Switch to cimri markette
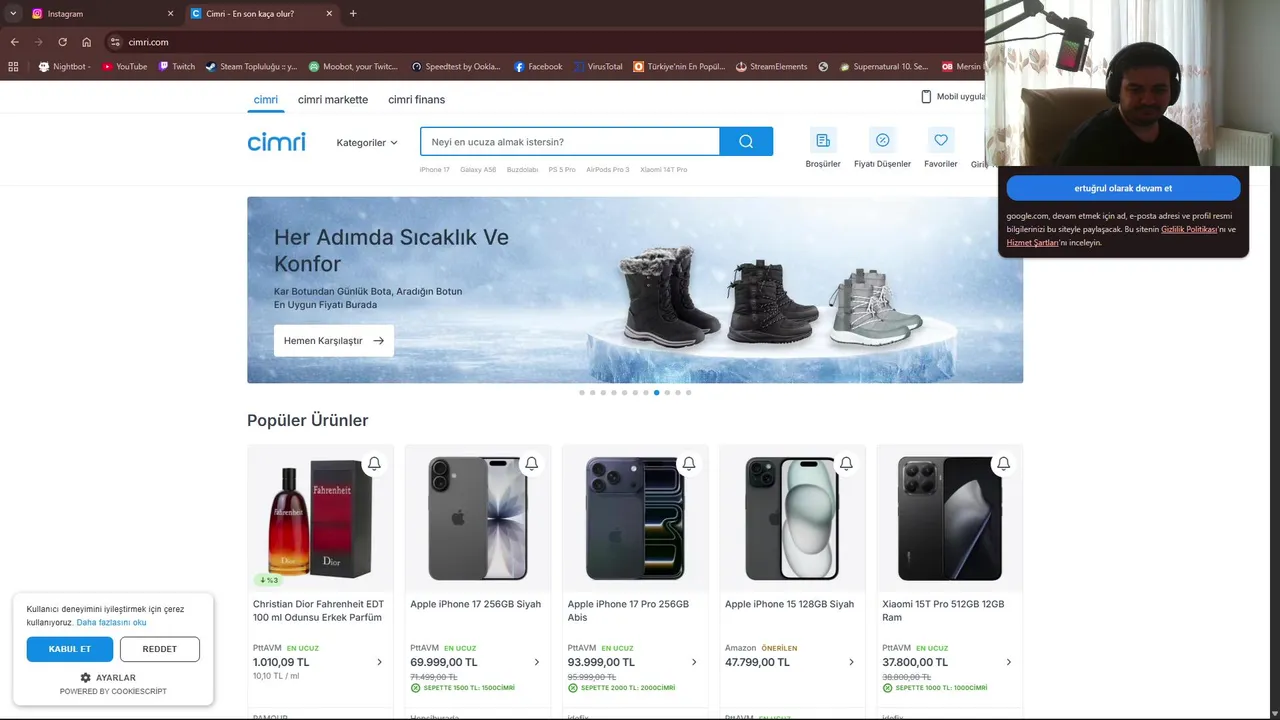This screenshot has width=1280, height=720. pos(333,100)
